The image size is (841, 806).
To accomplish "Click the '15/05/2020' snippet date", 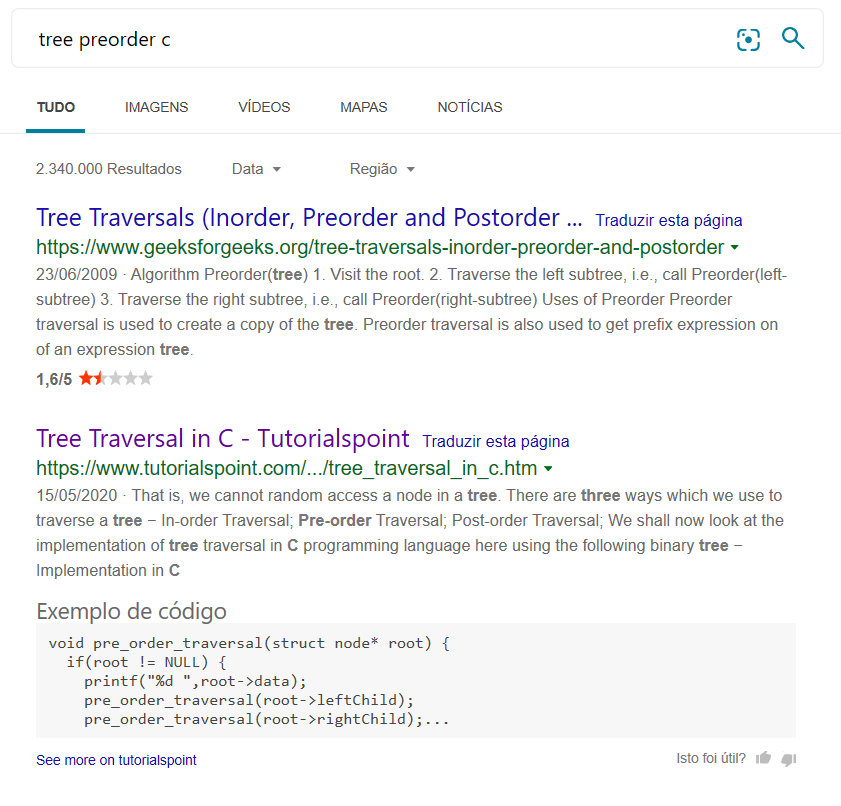I will tap(77, 495).
